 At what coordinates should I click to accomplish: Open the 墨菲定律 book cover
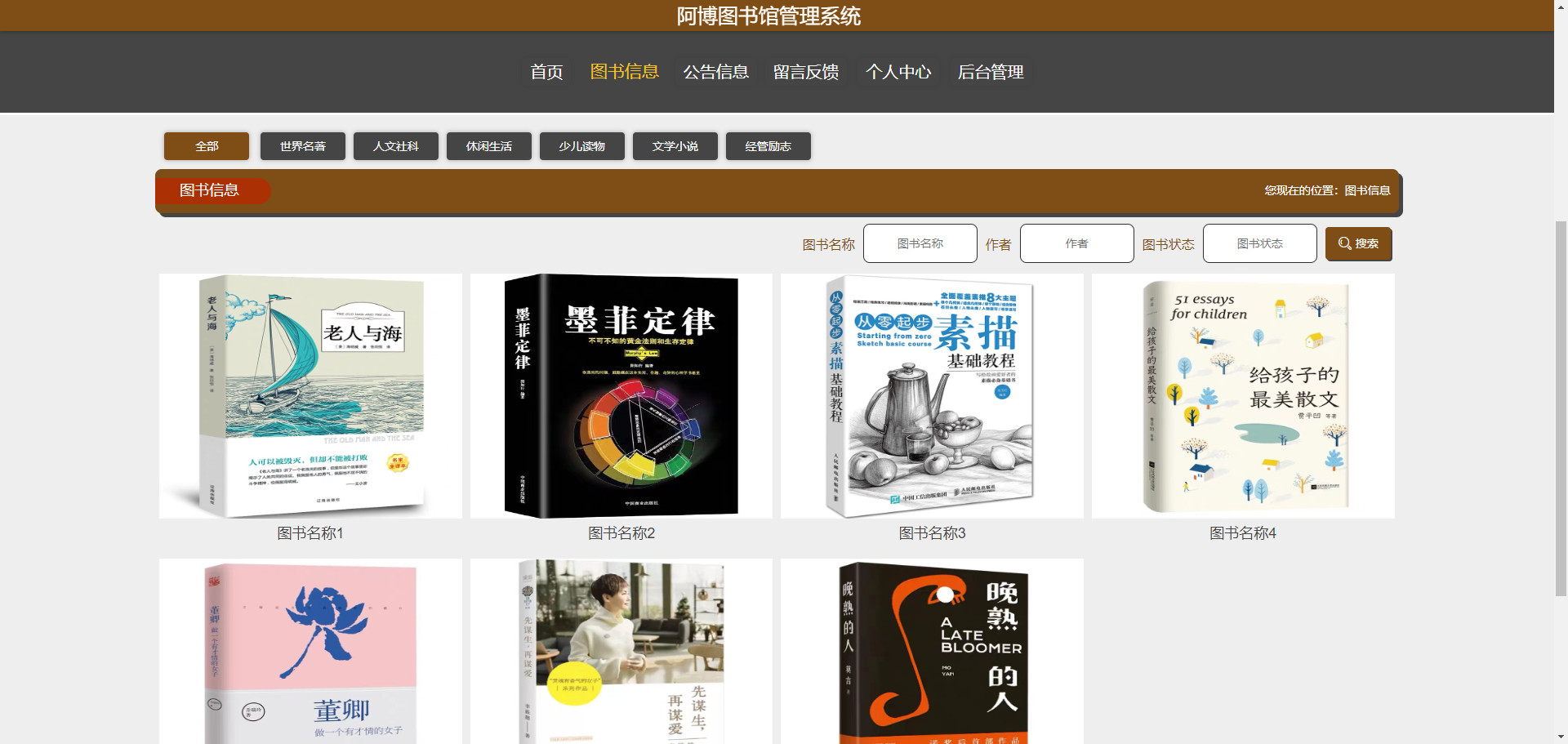[x=621, y=396]
